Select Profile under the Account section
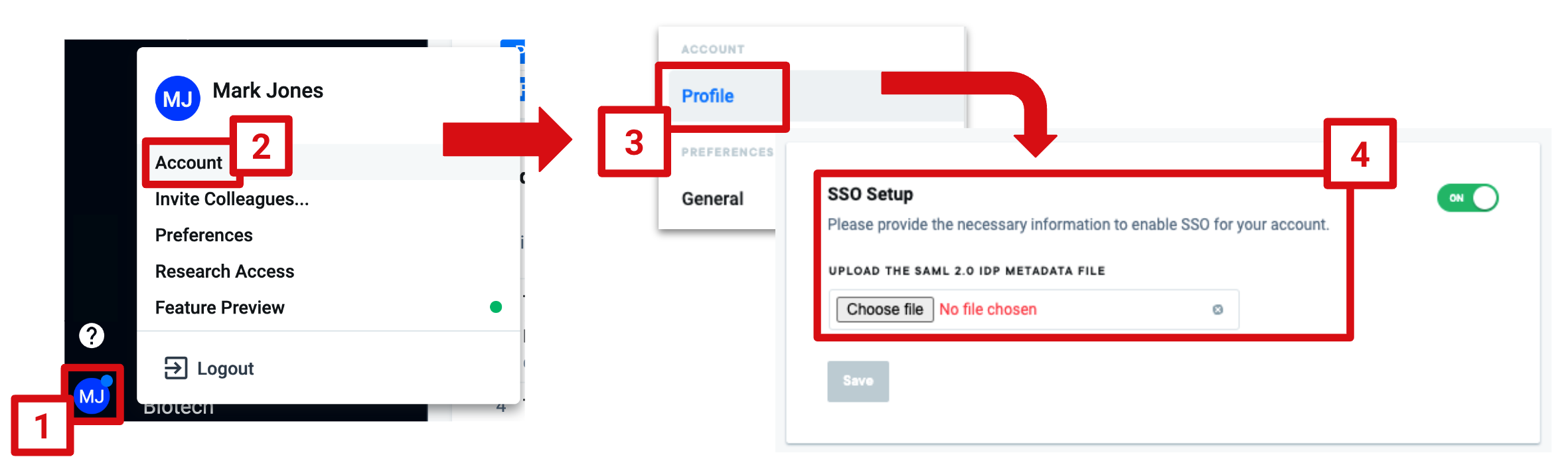1568x465 pixels. pos(707,96)
